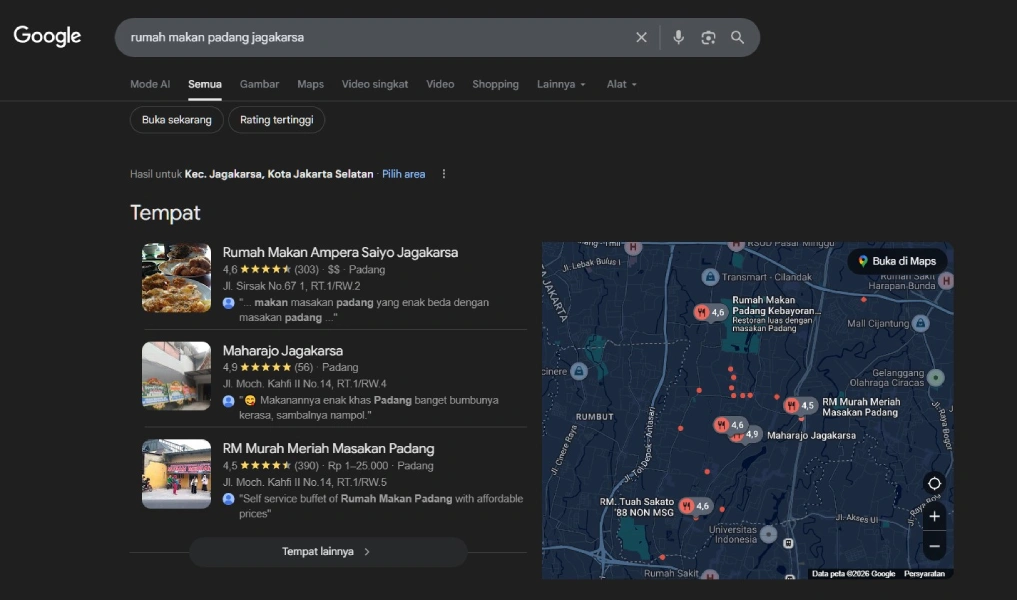Click the Maharajo Jagakarsa 4,9 map pin
The width and height of the screenshot is (1017, 600).
click(x=747, y=435)
